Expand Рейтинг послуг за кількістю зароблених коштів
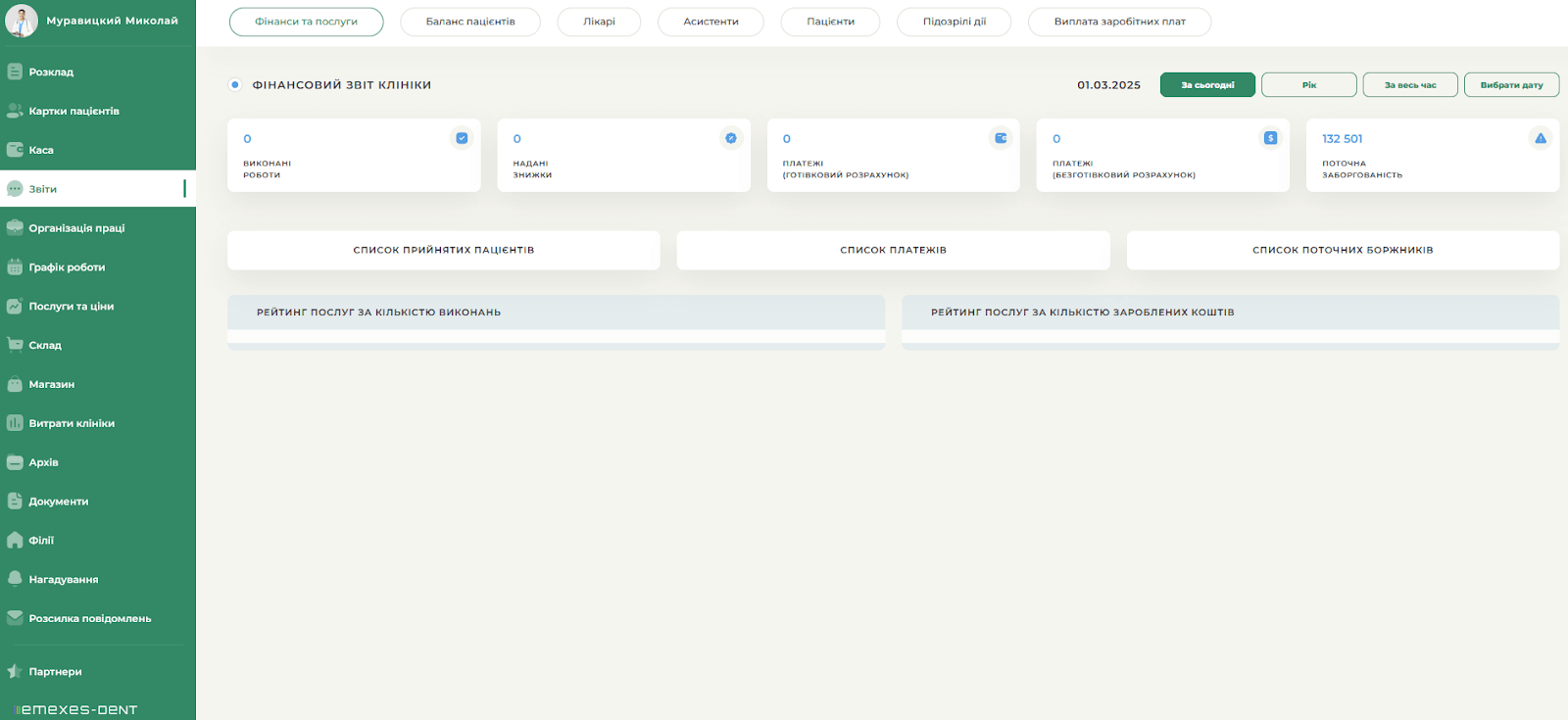Image resolution: width=1568 pixels, height=720 pixels. click(x=1230, y=312)
